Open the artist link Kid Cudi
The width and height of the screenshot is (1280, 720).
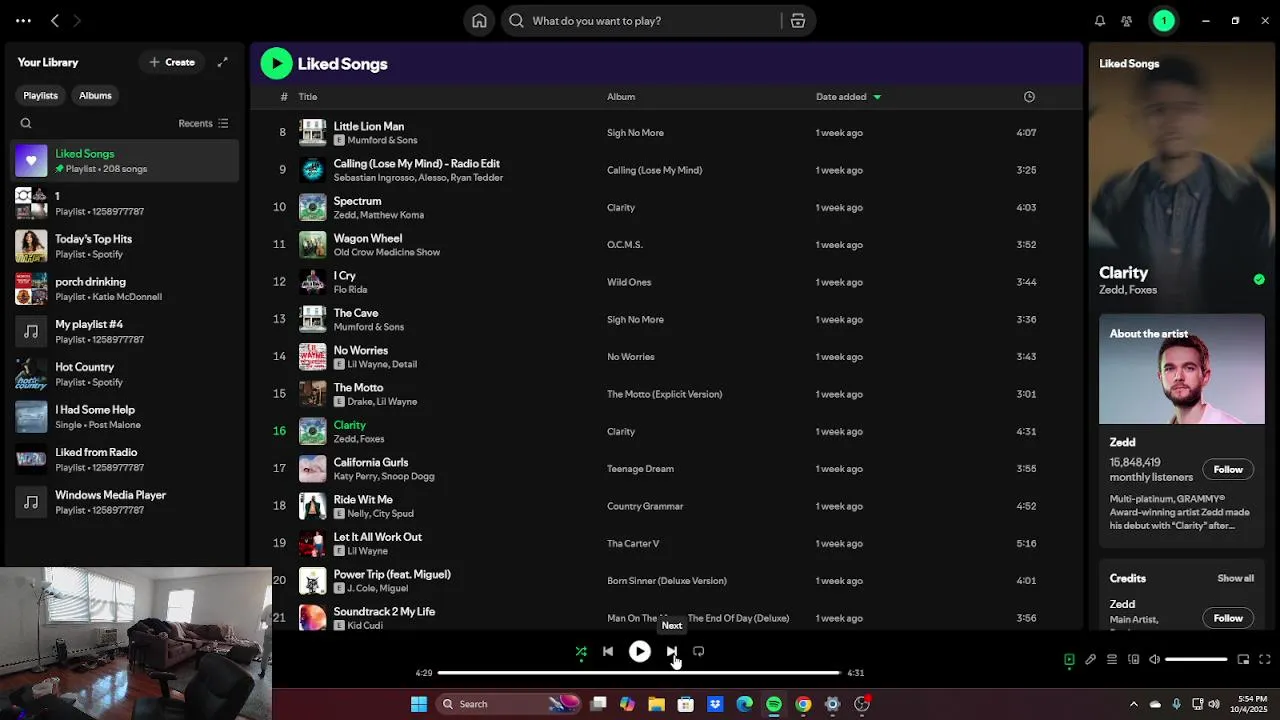pyautogui.click(x=365, y=626)
